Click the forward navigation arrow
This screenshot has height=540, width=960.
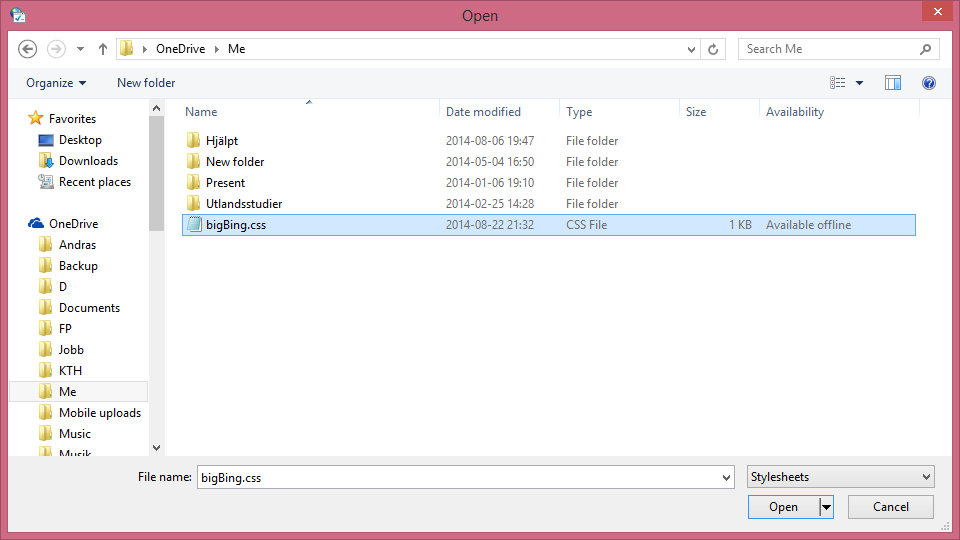pos(56,49)
